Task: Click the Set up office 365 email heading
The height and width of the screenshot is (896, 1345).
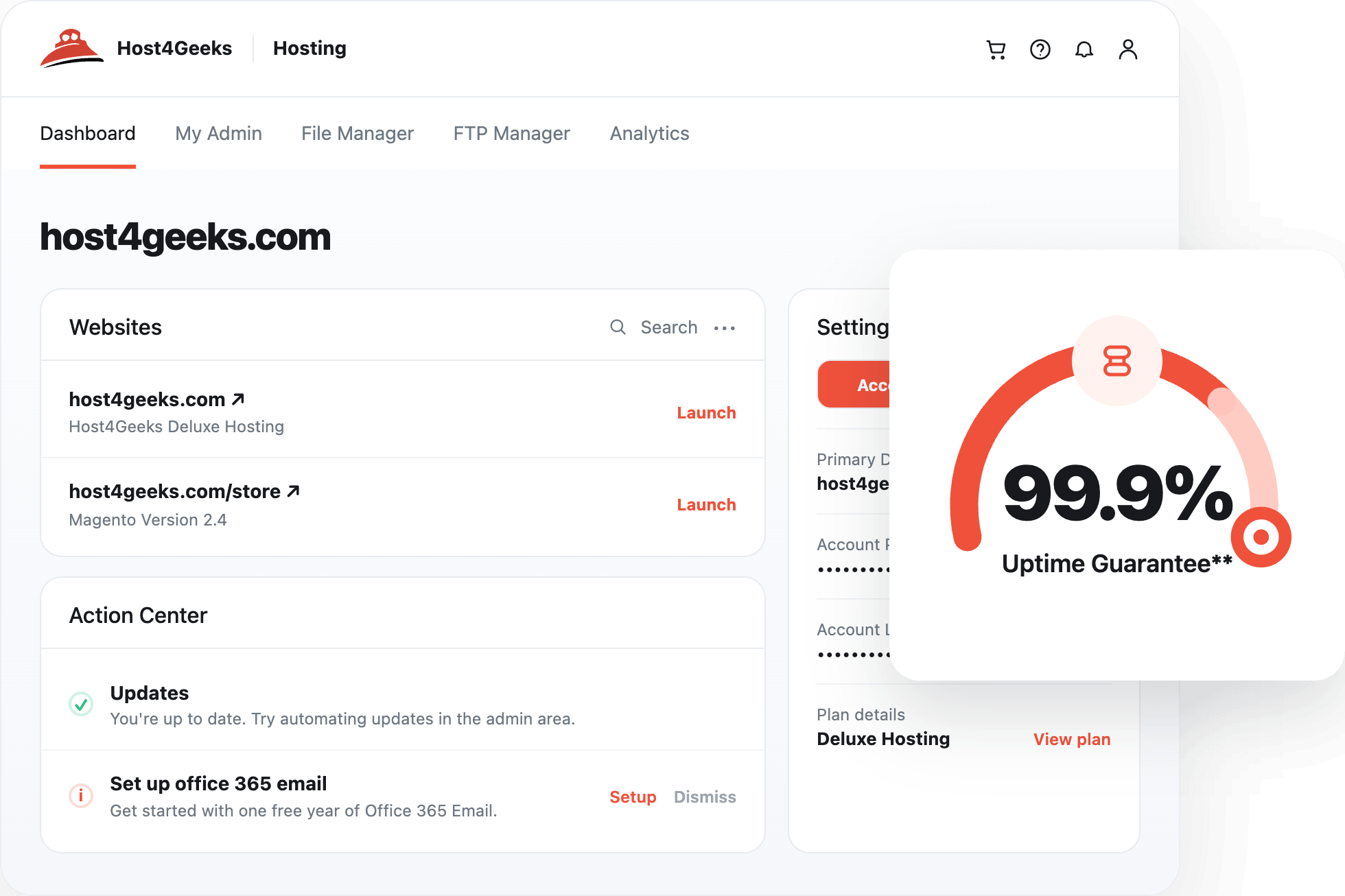Action: pos(218,783)
